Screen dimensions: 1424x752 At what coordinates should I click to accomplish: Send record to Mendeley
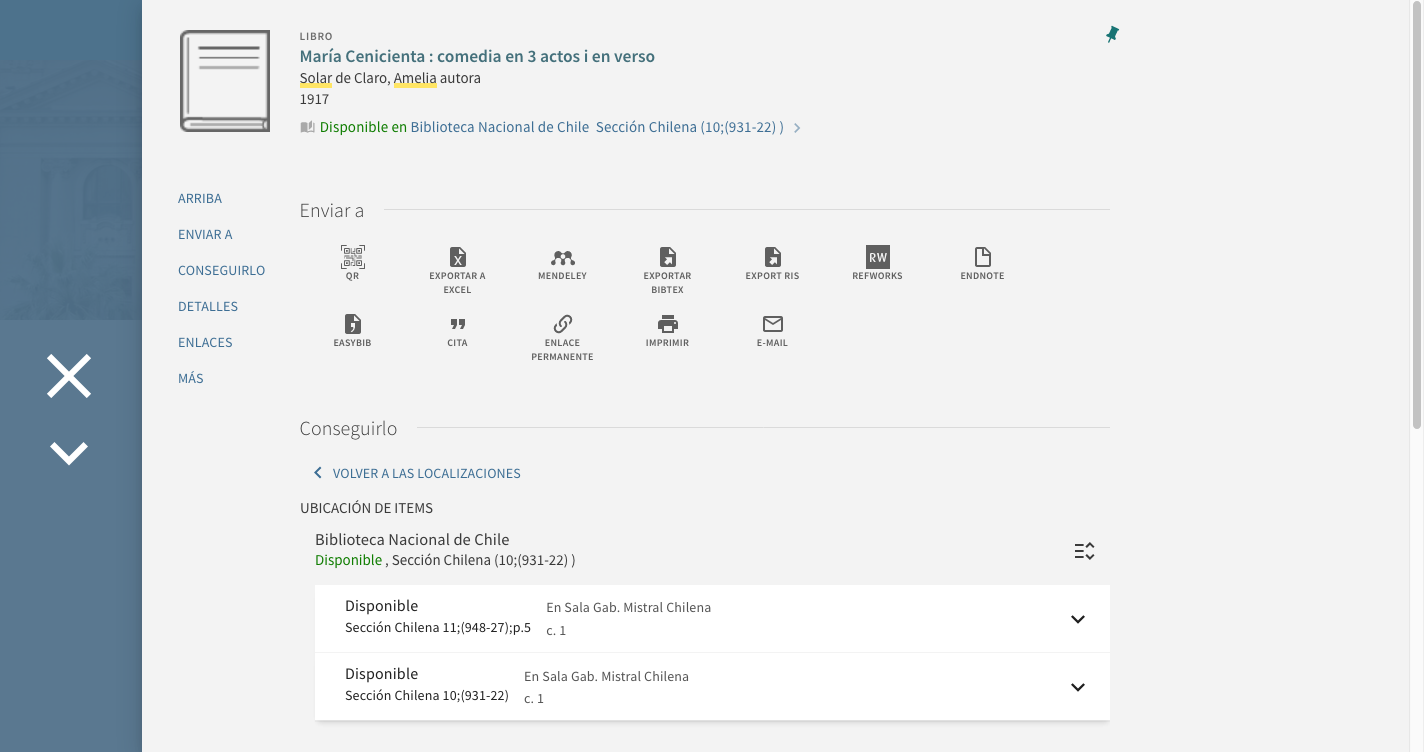(x=562, y=258)
